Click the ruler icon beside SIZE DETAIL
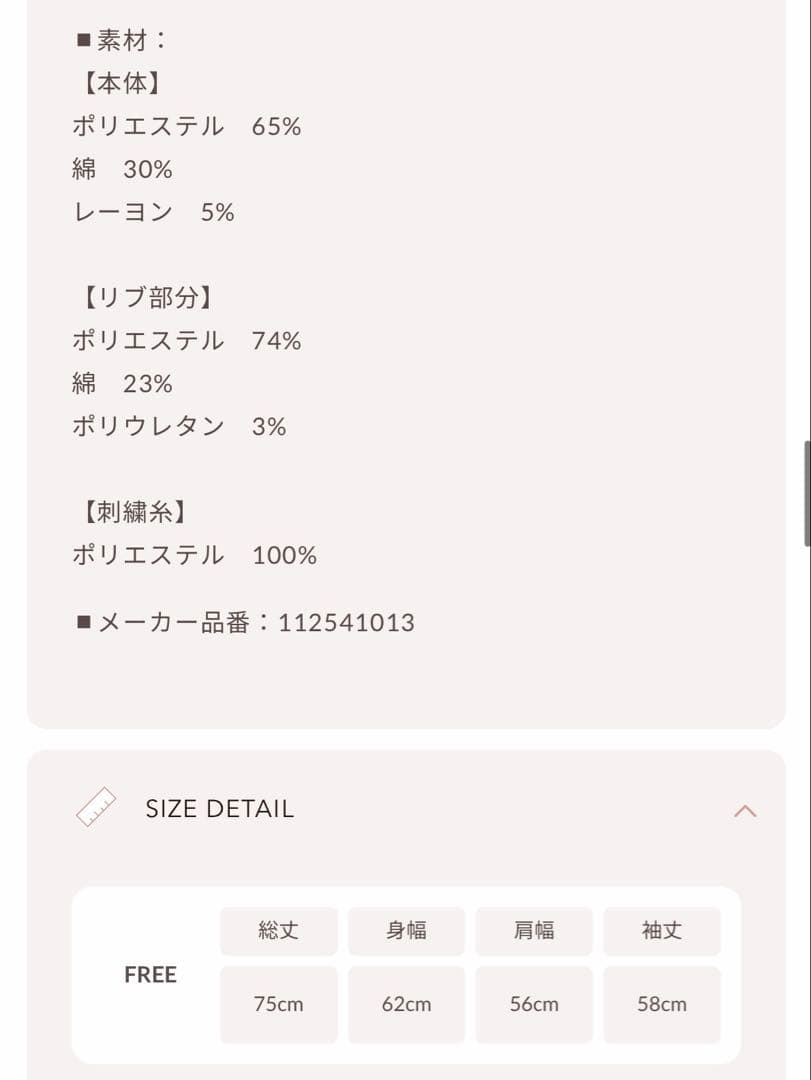The image size is (811, 1080). pyautogui.click(x=94, y=808)
